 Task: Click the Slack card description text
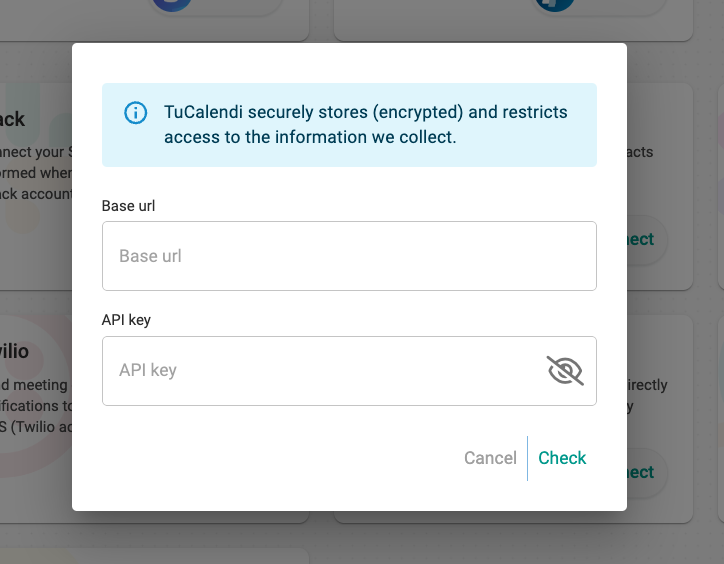click(x=36, y=173)
